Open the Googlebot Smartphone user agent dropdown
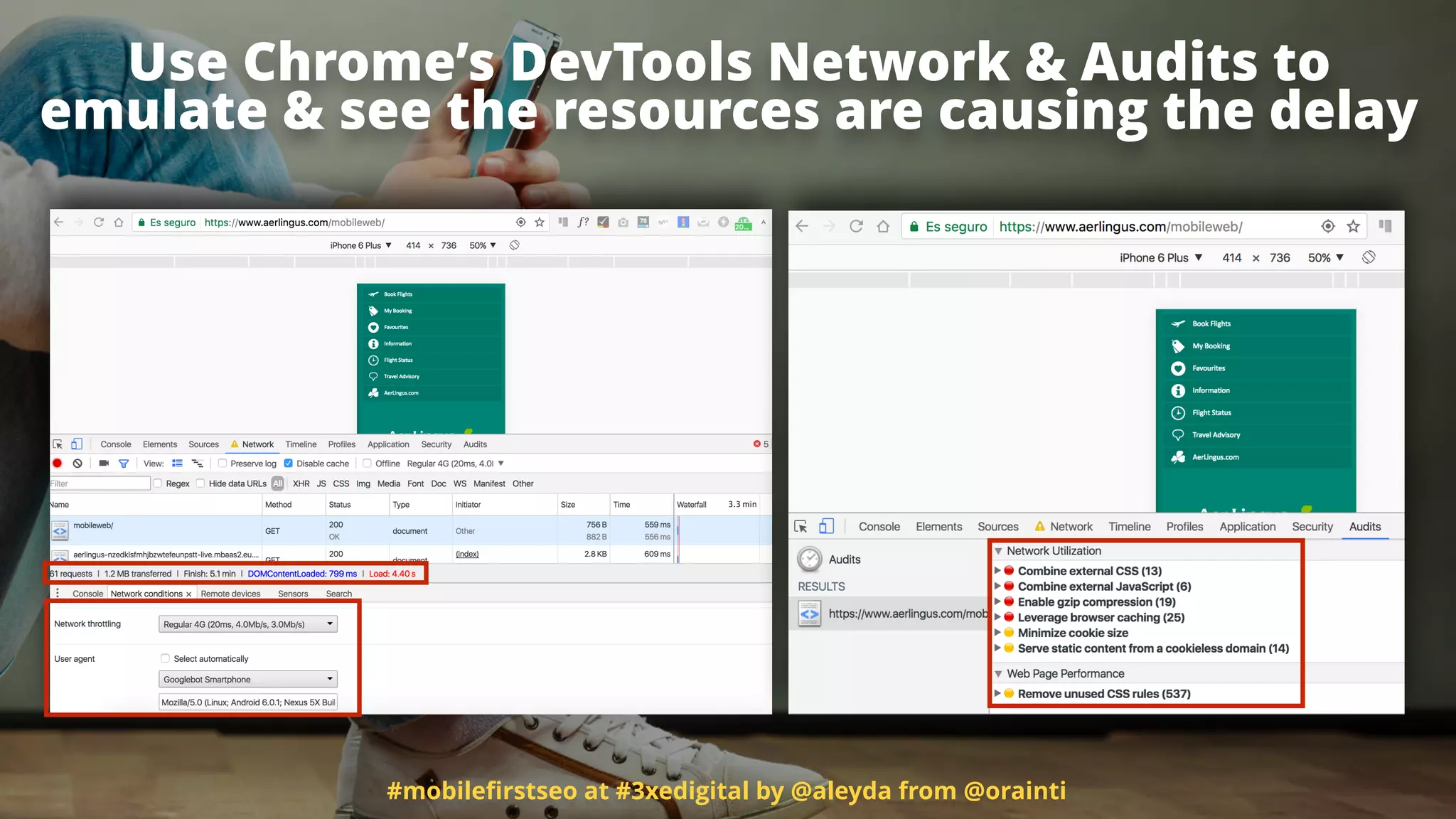Viewport: 1456px width, 819px height. [248, 679]
